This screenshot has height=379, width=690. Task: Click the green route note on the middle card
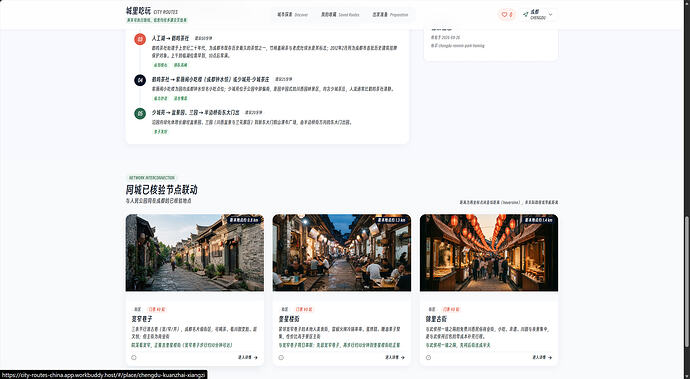339,346
